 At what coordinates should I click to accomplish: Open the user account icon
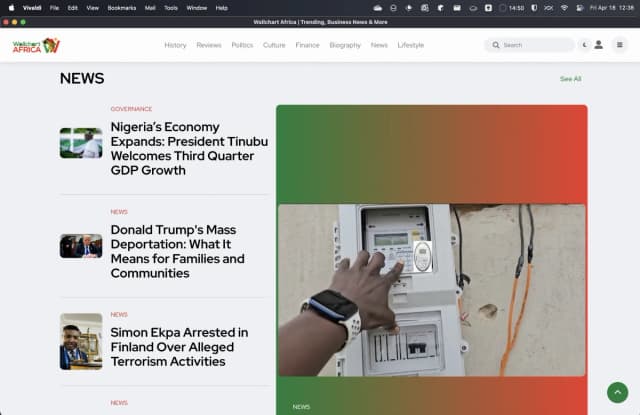(x=598, y=45)
